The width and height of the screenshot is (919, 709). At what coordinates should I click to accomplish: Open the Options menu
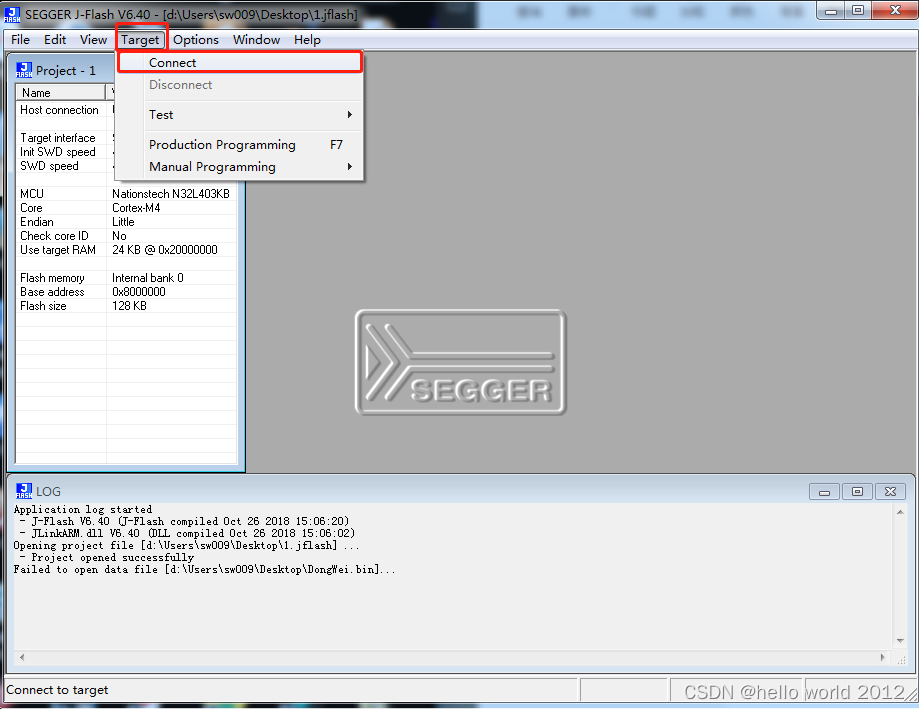196,40
